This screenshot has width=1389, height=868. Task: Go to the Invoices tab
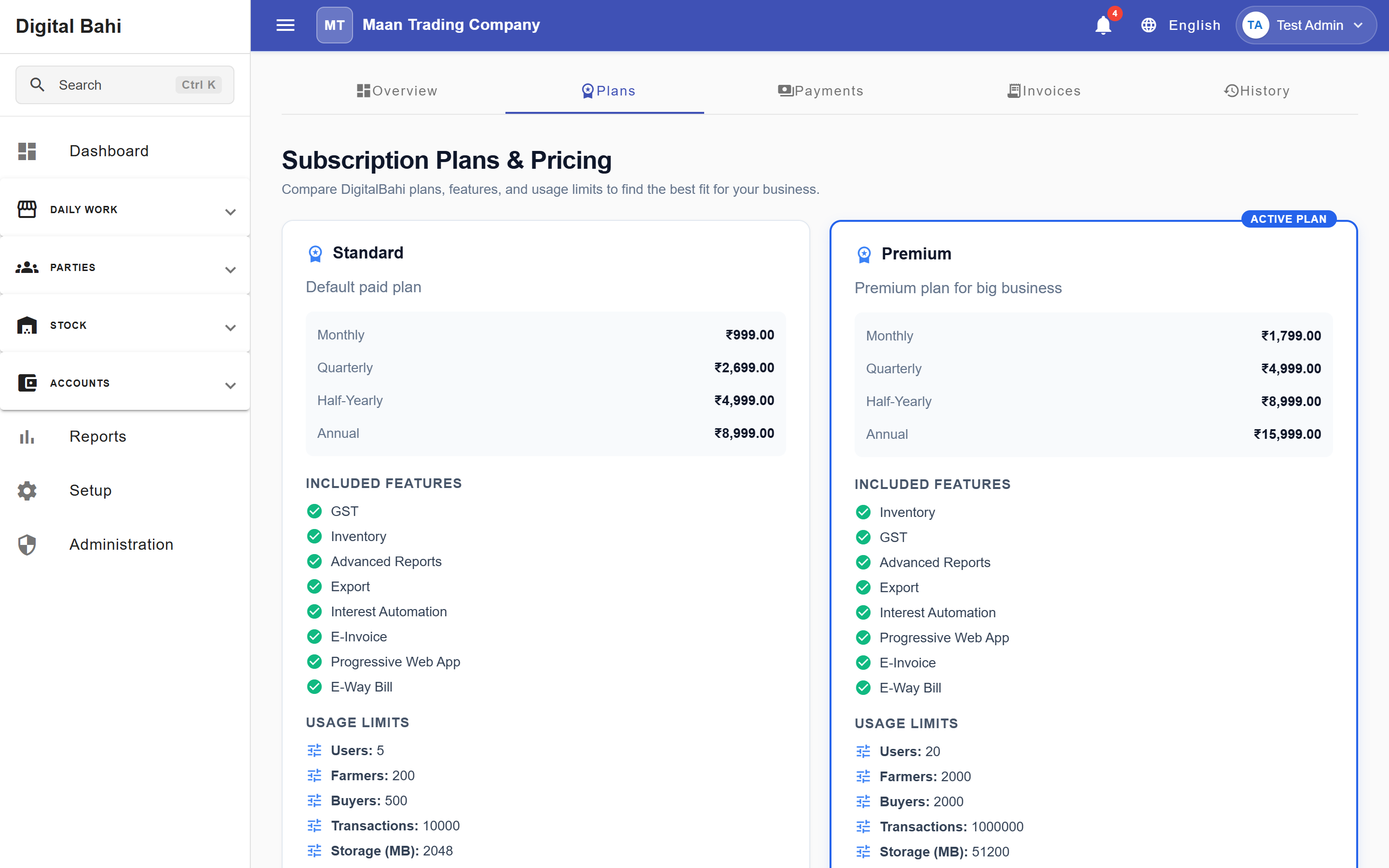pos(1044,91)
